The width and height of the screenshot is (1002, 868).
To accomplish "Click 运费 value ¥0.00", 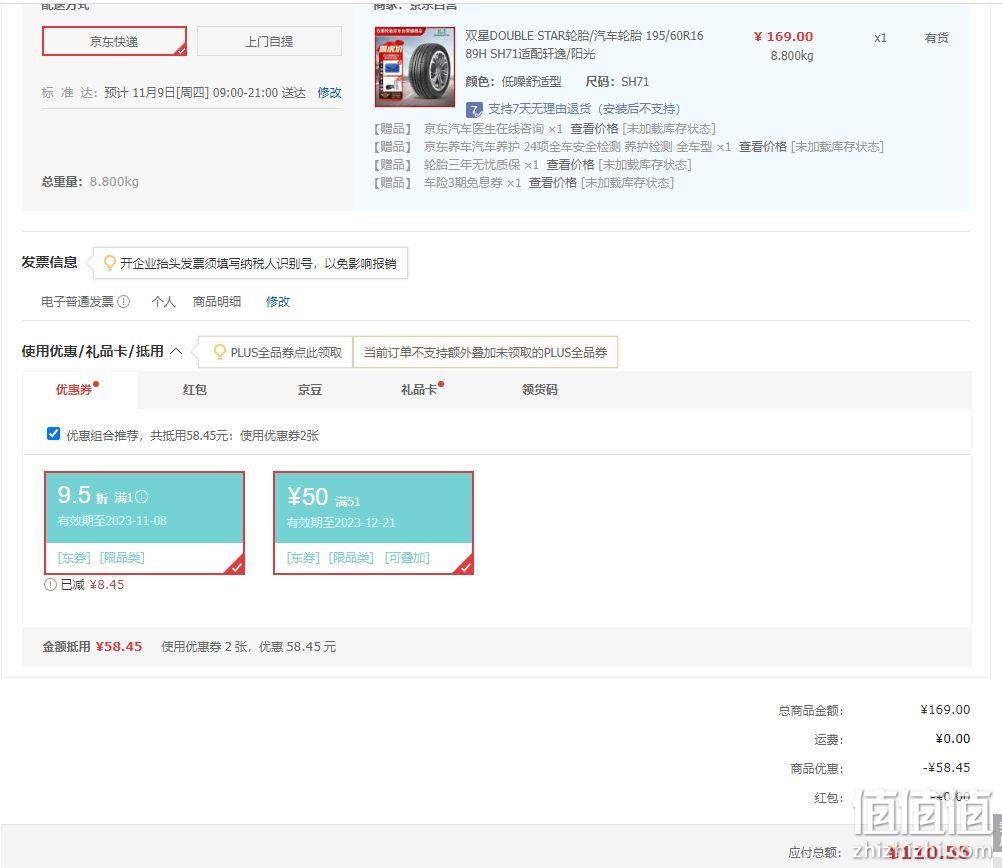I will pyautogui.click(x=953, y=738).
